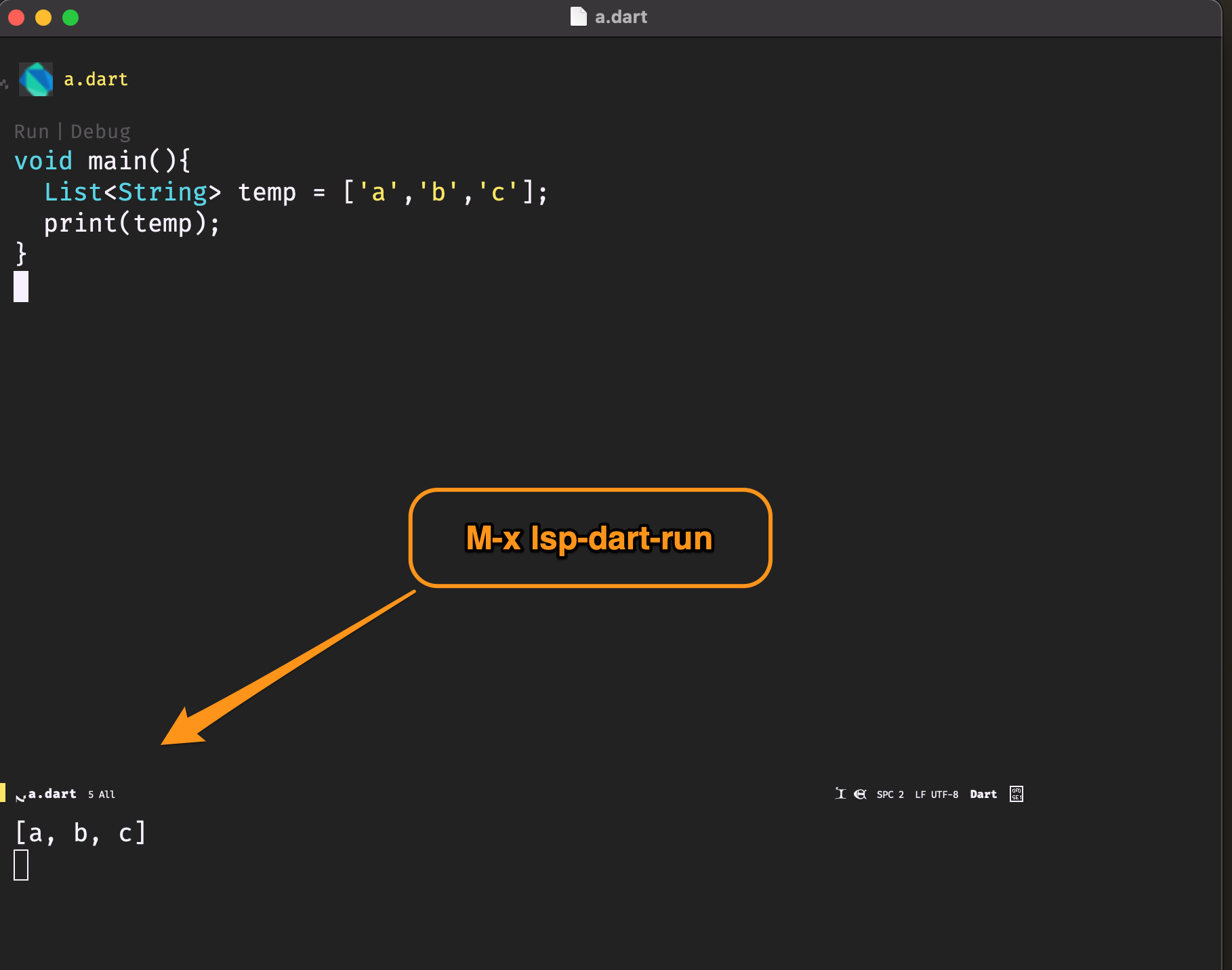This screenshot has width=1232, height=970.
Task: Click the LF line-ending indicator
Action: (x=920, y=795)
